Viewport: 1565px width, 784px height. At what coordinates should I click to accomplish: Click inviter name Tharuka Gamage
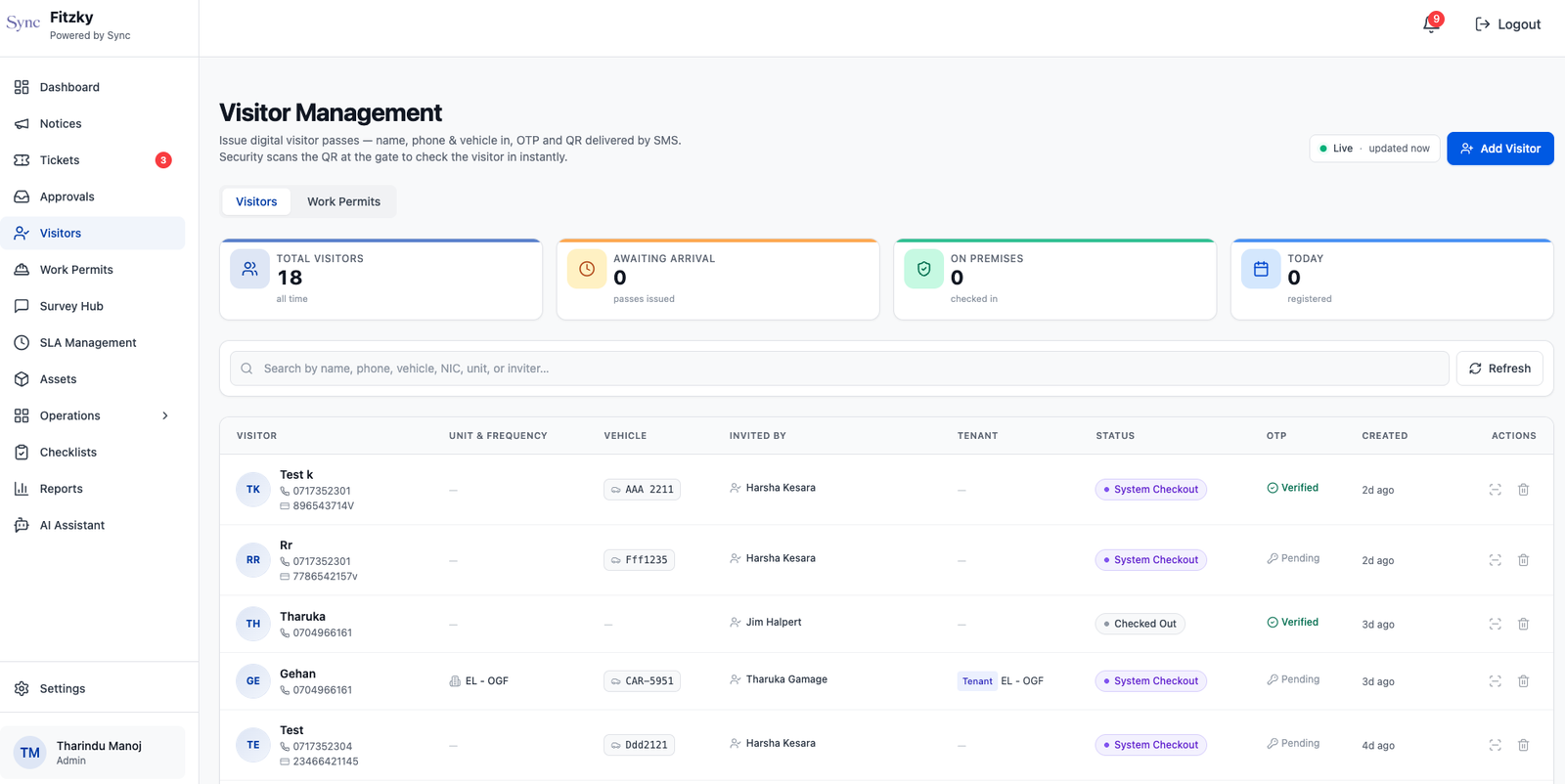click(x=786, y=679)
